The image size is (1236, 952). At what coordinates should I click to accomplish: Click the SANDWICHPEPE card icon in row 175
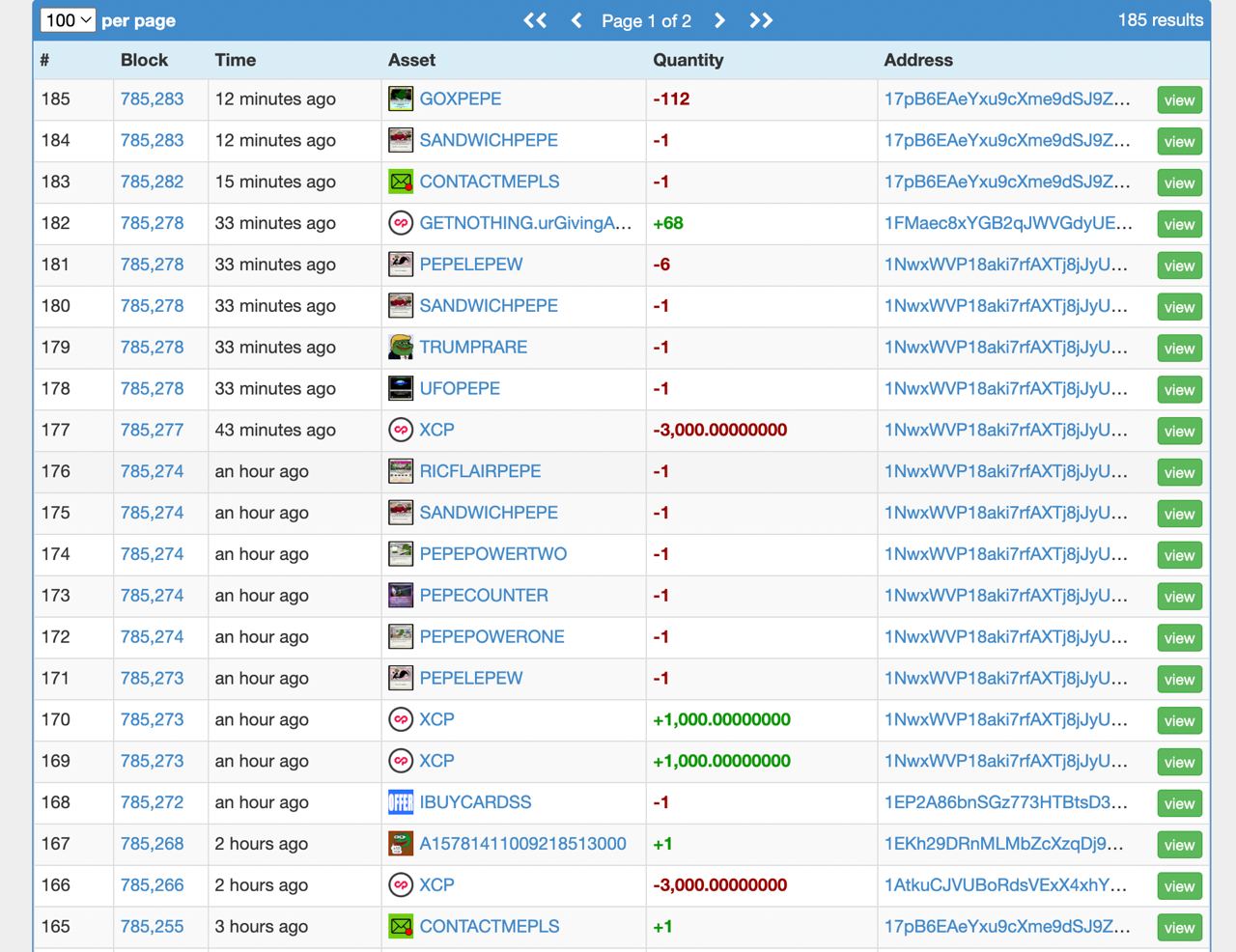[401, 513]
